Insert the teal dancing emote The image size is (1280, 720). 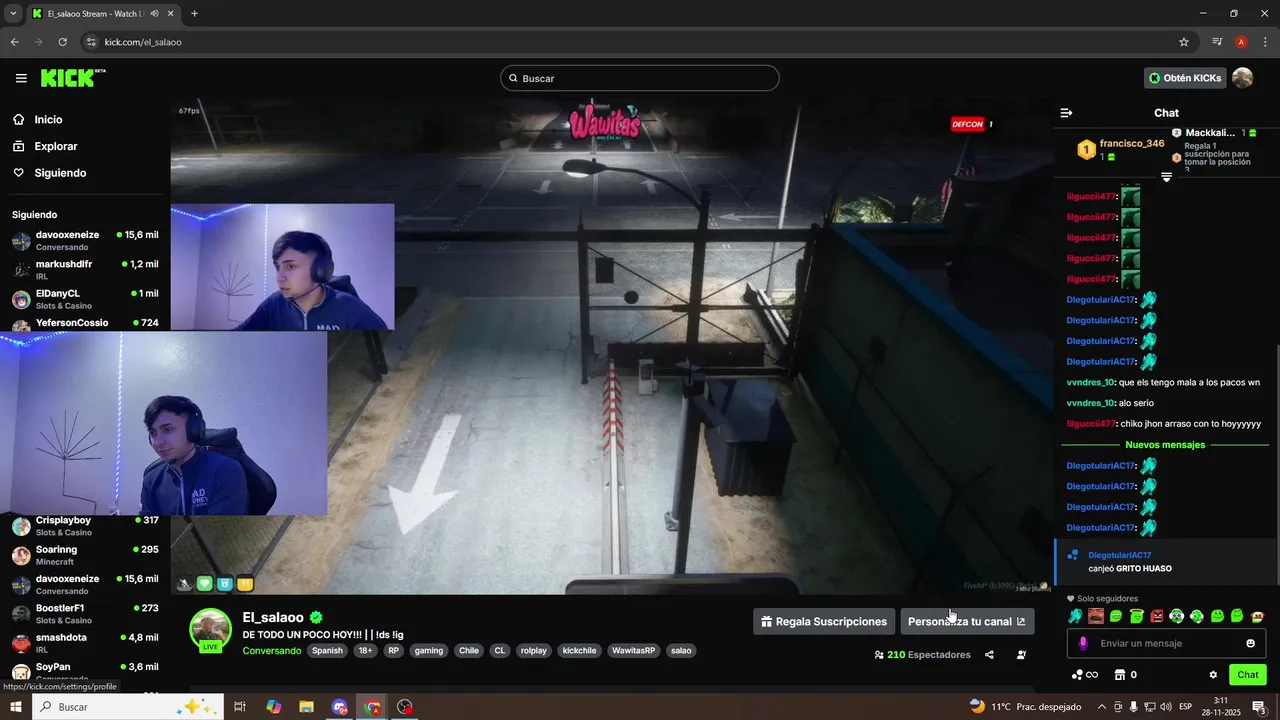tap(1075, 616)
